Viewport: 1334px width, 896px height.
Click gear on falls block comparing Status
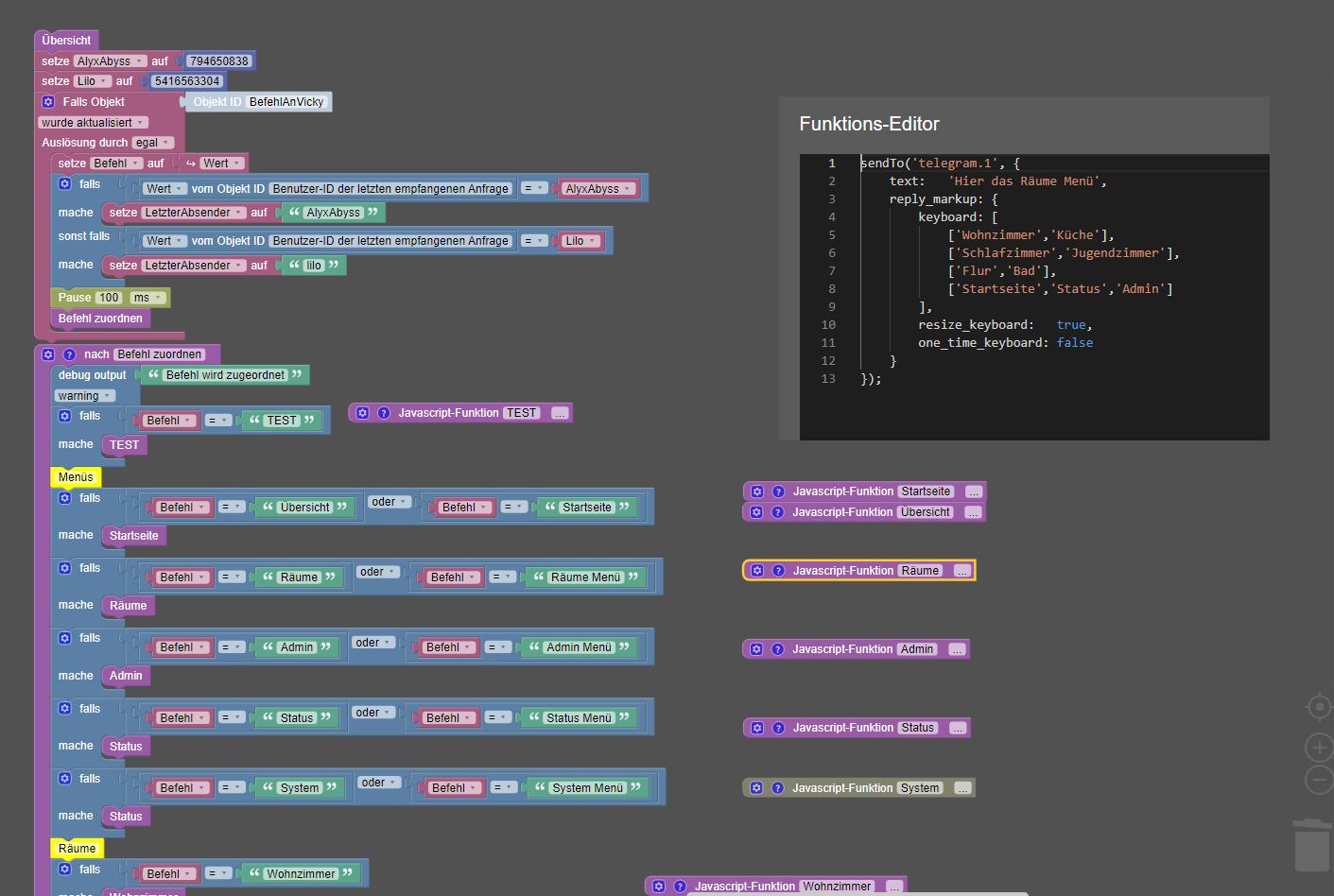(65, 708)
